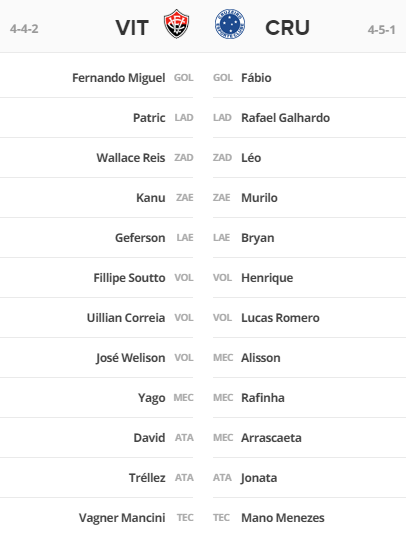Click the Cruzeiro club crest icon
The width and height of the screenshot is (406, 536).
pyautogui.click(x=230, y=24)
